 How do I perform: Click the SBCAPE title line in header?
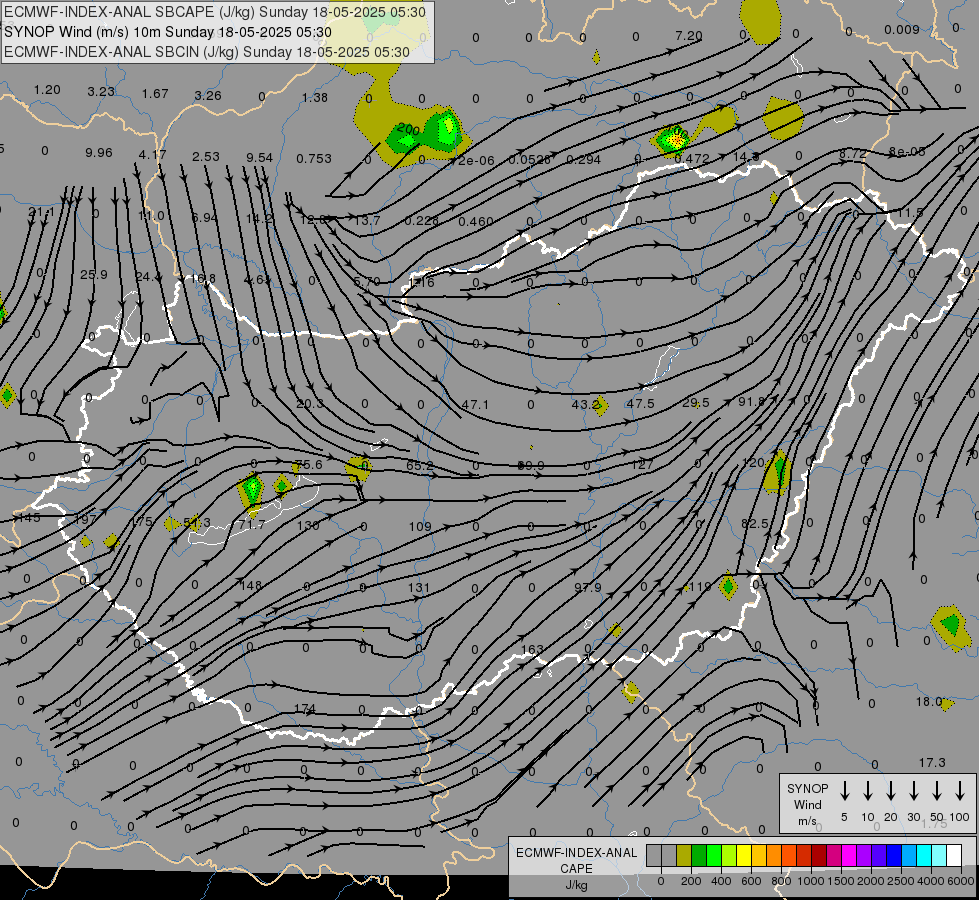215,12
